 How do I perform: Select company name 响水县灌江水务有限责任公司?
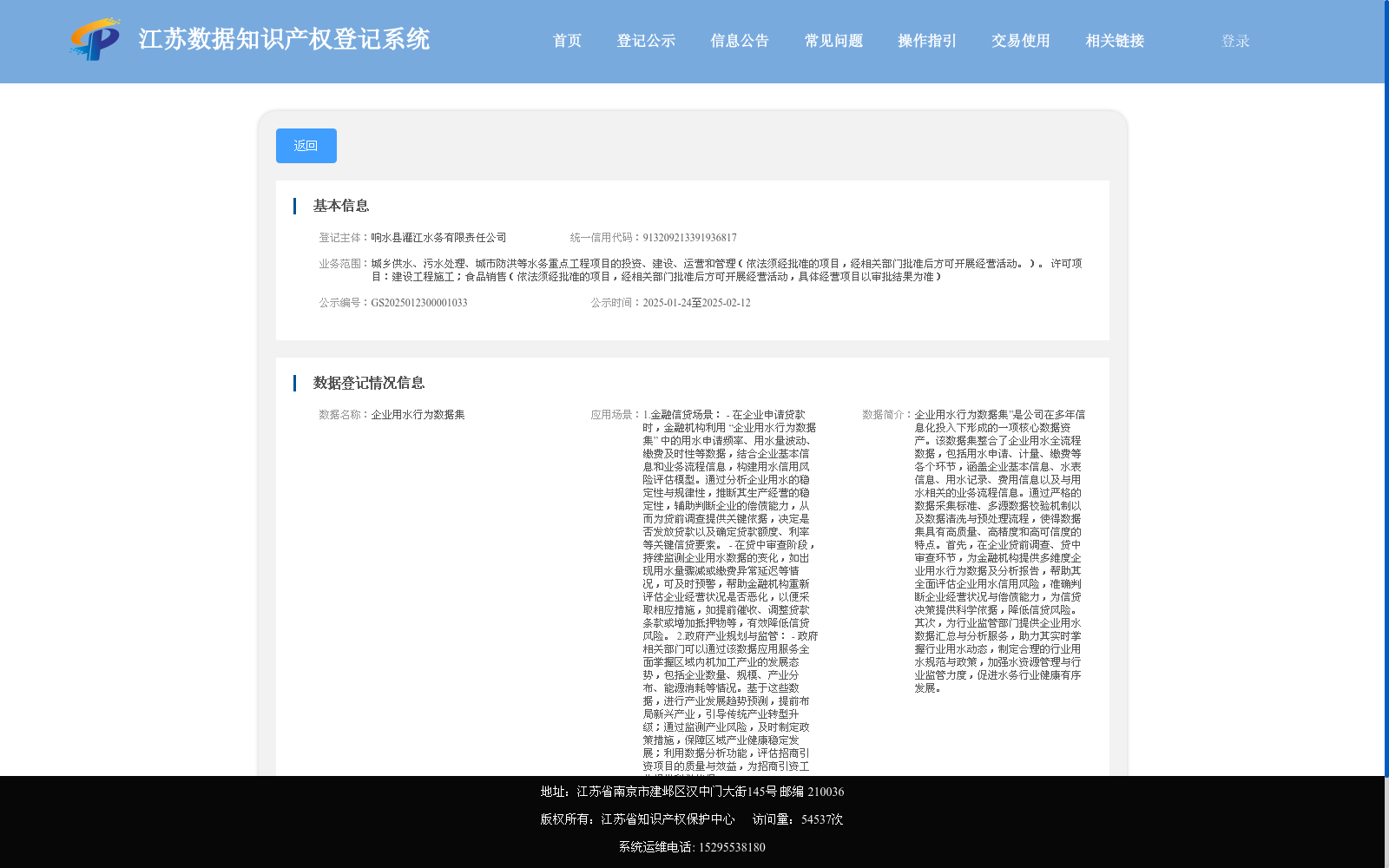[x=438, y=238]
